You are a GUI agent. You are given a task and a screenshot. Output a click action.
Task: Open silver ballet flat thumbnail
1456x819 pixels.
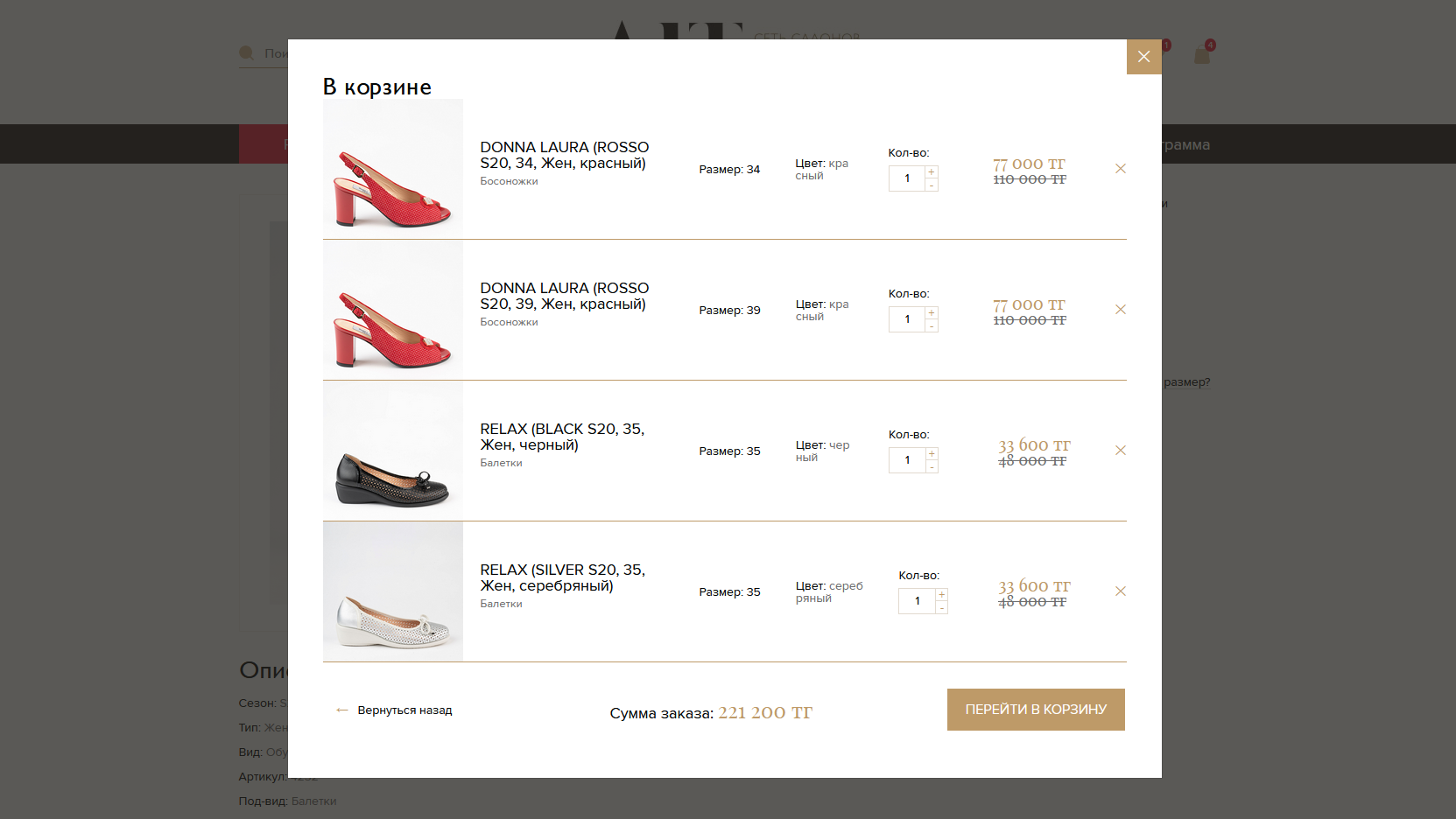click(x=393, y=591)
